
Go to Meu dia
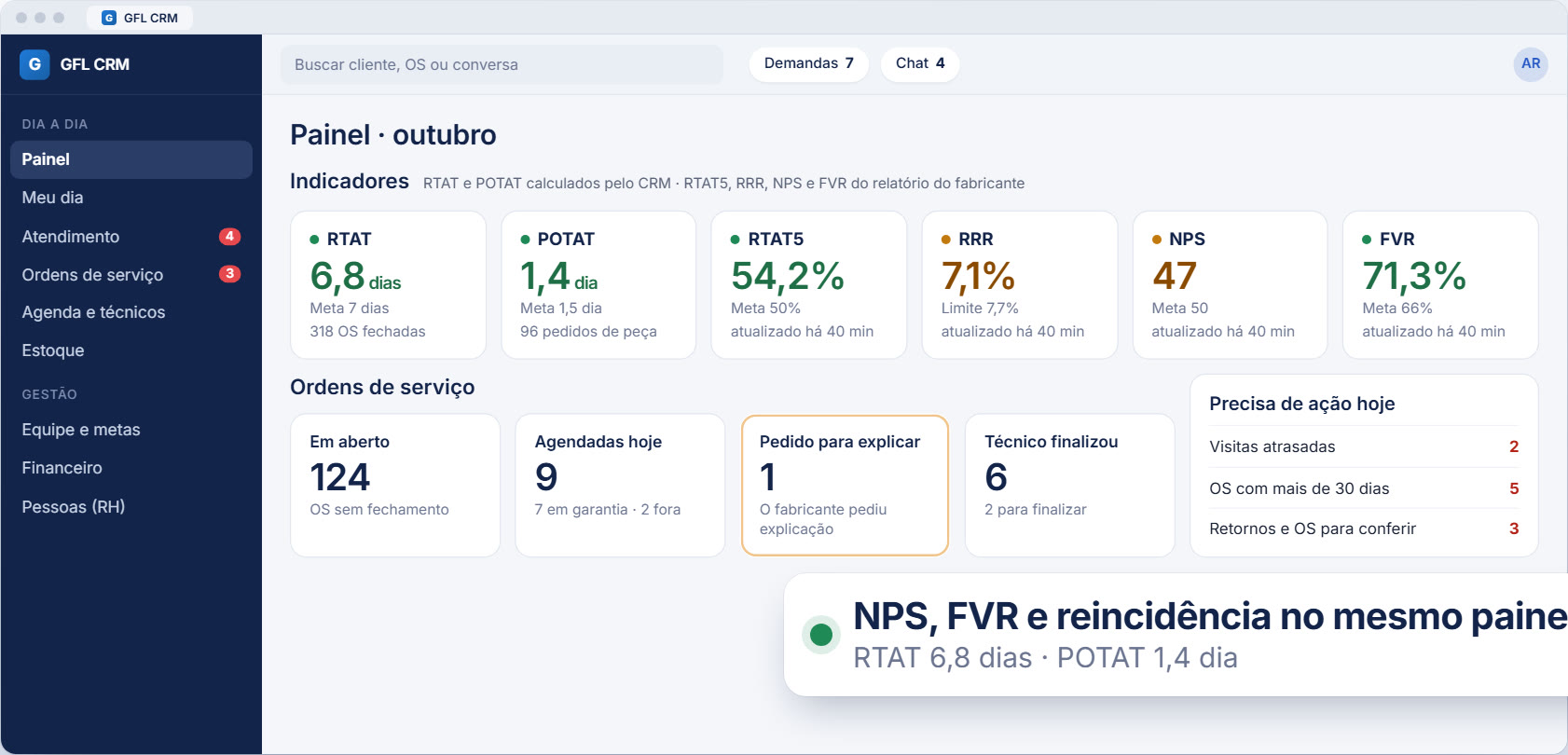pos(131,198)
